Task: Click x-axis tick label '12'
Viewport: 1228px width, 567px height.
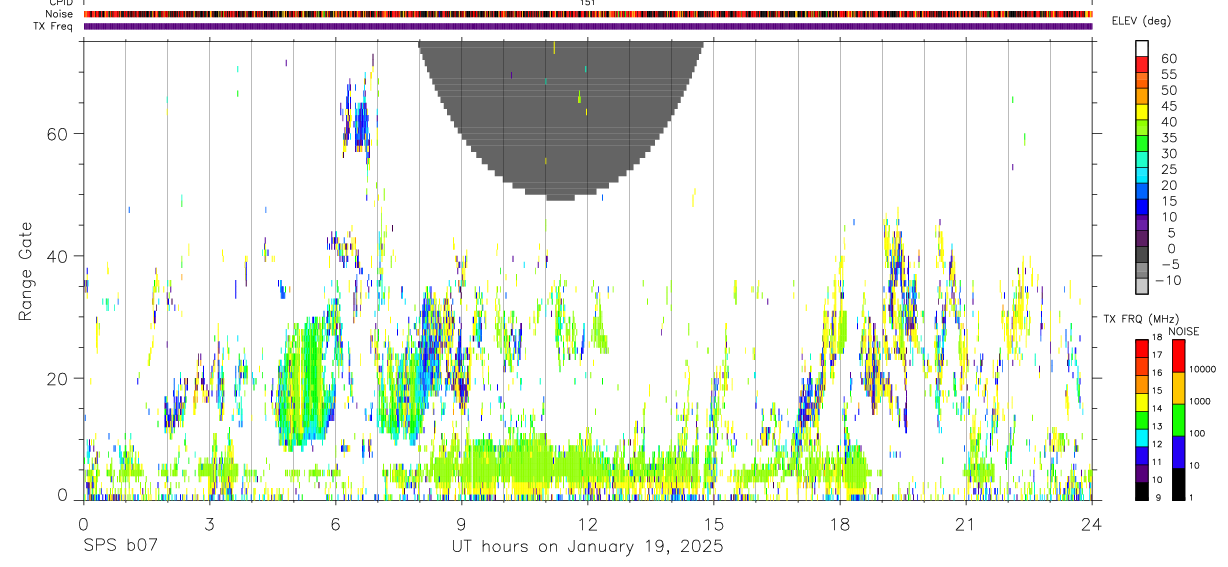Action: pos(587,525)
